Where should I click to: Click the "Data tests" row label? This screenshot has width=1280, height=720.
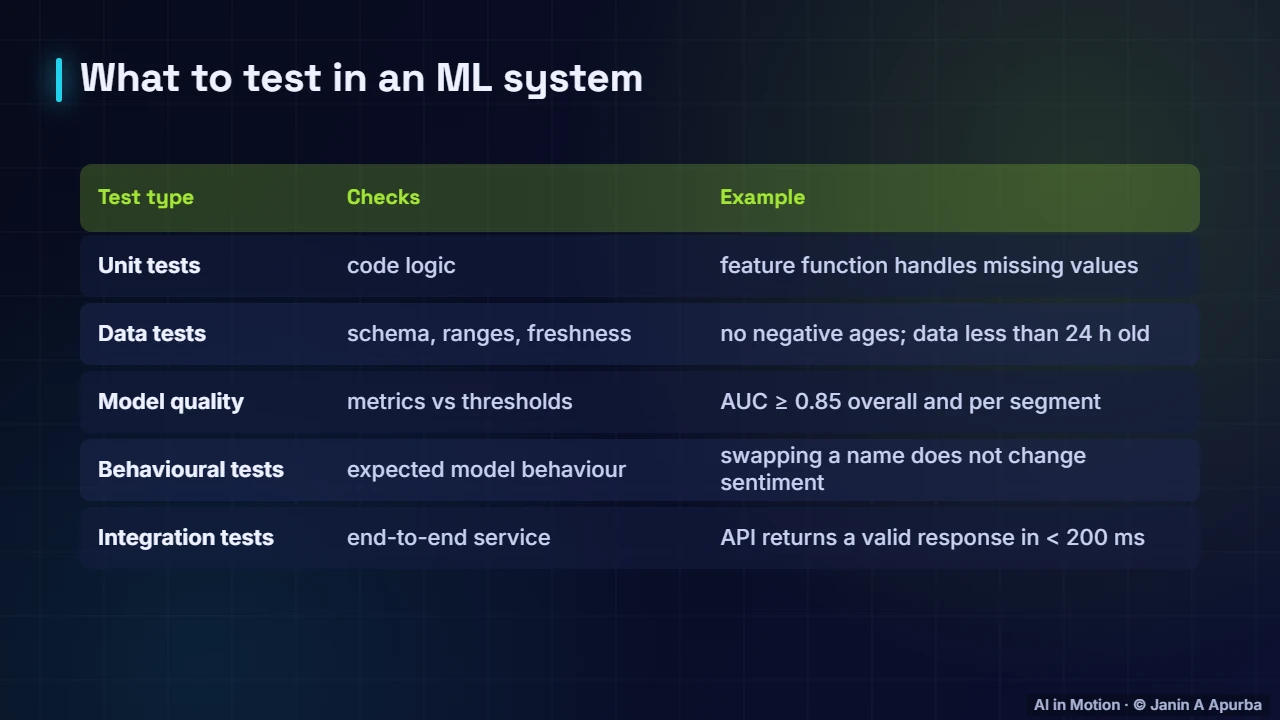coord(152,333)
